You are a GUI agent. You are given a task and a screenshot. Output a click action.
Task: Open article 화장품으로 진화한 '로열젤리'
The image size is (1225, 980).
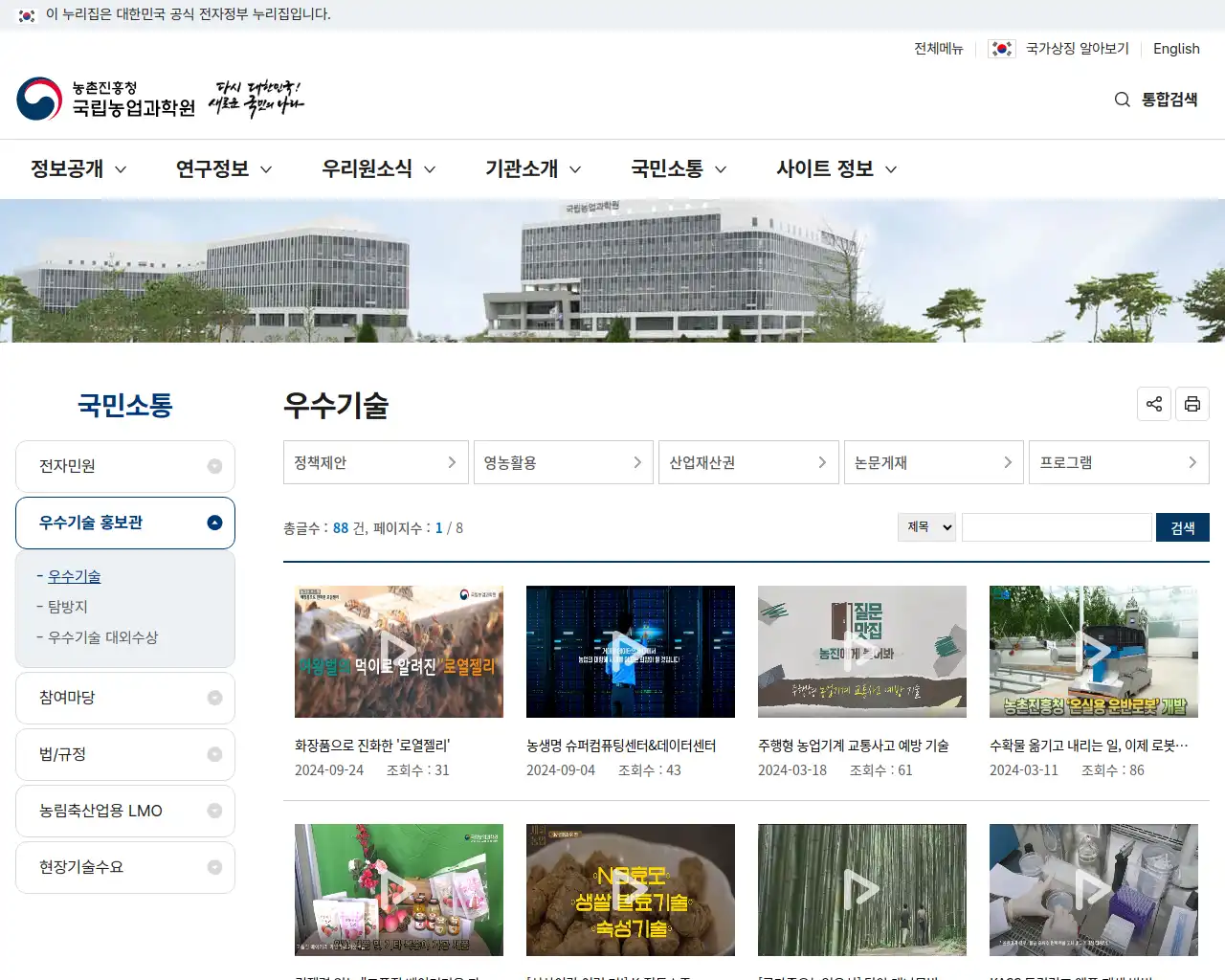point(372,746)
